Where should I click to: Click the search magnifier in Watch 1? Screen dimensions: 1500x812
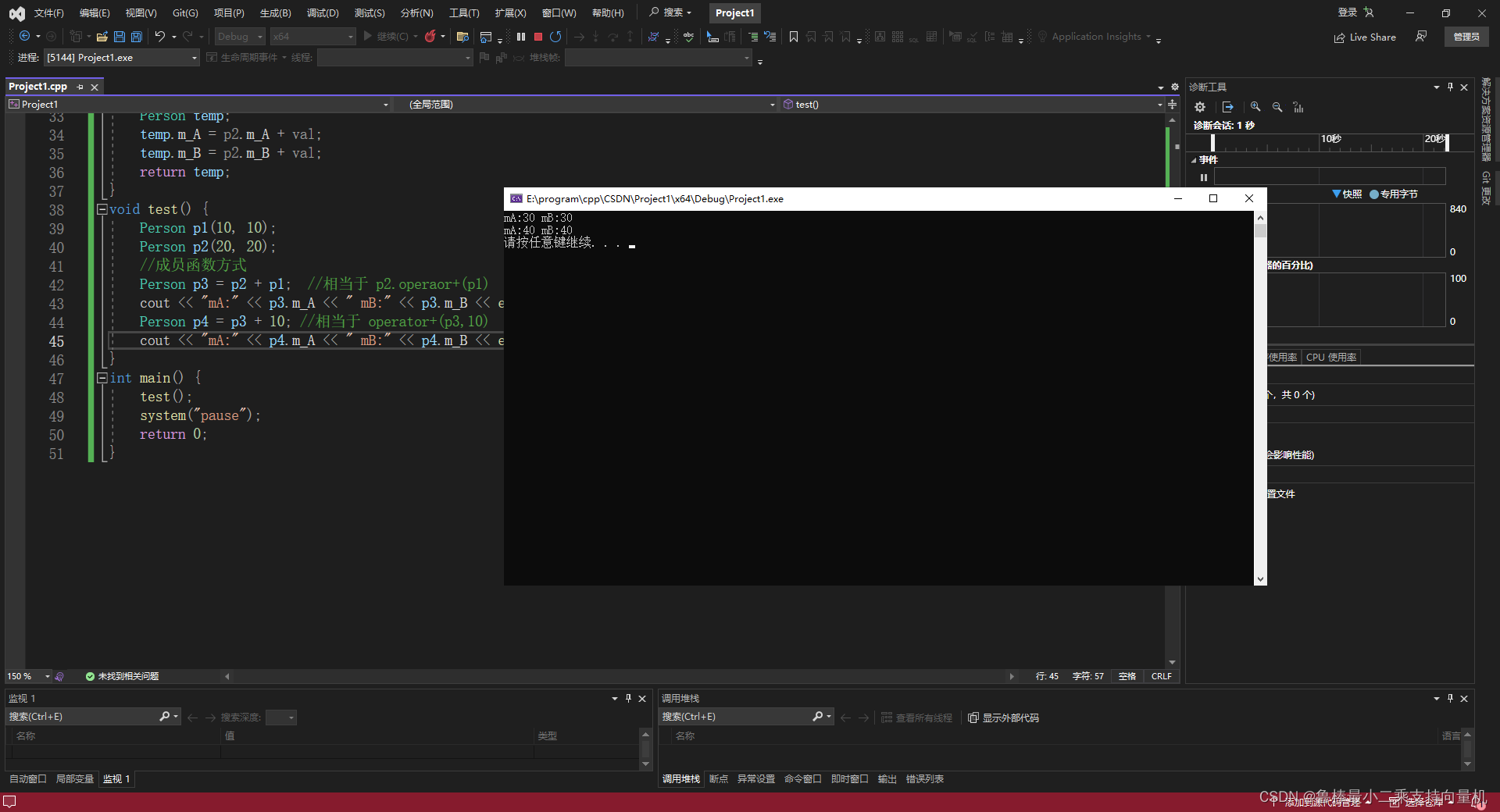(x=164, y=716)
